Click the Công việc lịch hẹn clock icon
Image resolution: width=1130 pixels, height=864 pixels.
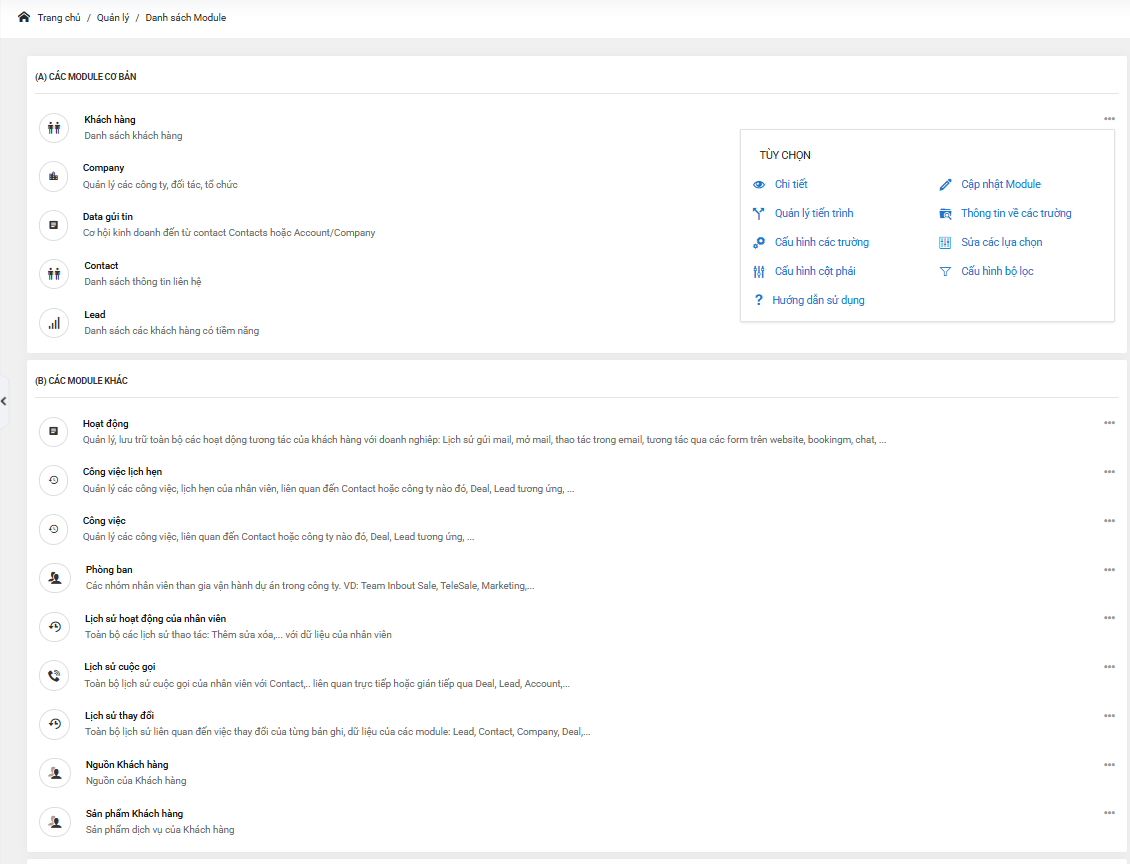pos(54,481)
